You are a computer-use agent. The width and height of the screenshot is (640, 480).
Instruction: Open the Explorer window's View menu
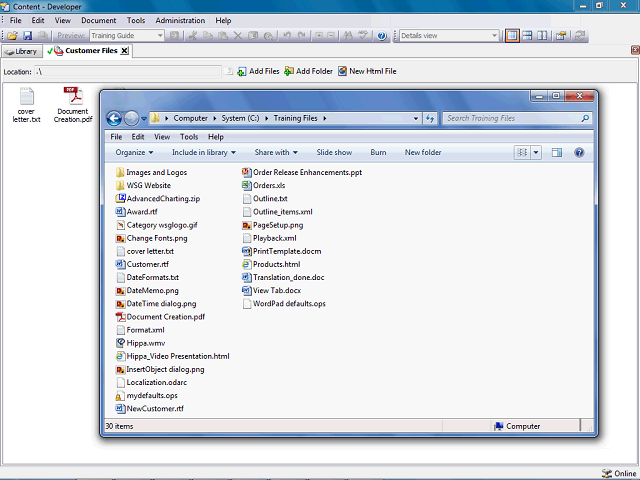(162, 137)
